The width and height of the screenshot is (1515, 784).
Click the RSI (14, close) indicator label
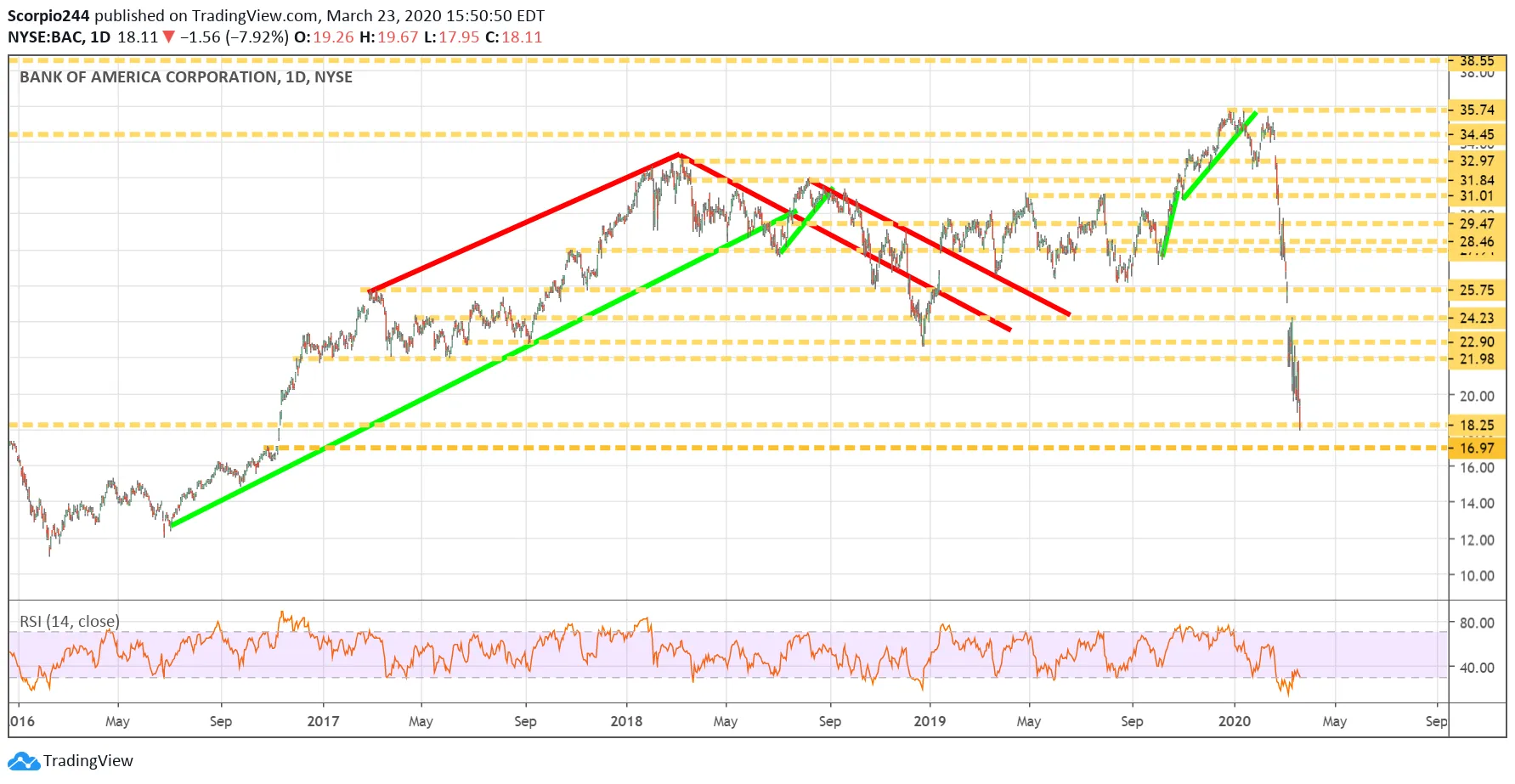point(70,621)
